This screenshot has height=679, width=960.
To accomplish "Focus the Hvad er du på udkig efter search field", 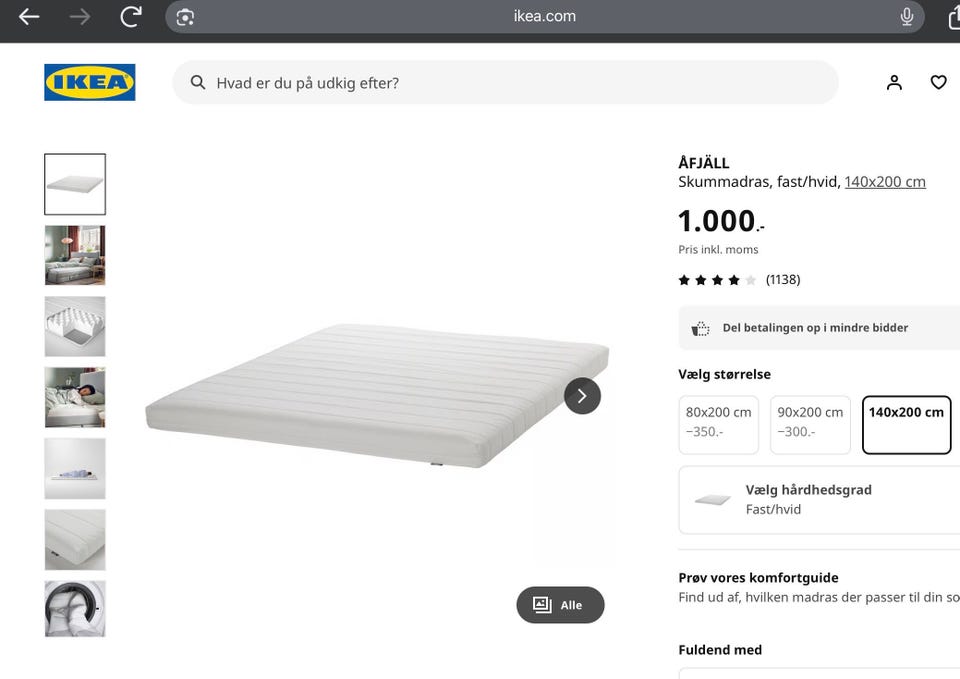I will [x=505, y=82].
